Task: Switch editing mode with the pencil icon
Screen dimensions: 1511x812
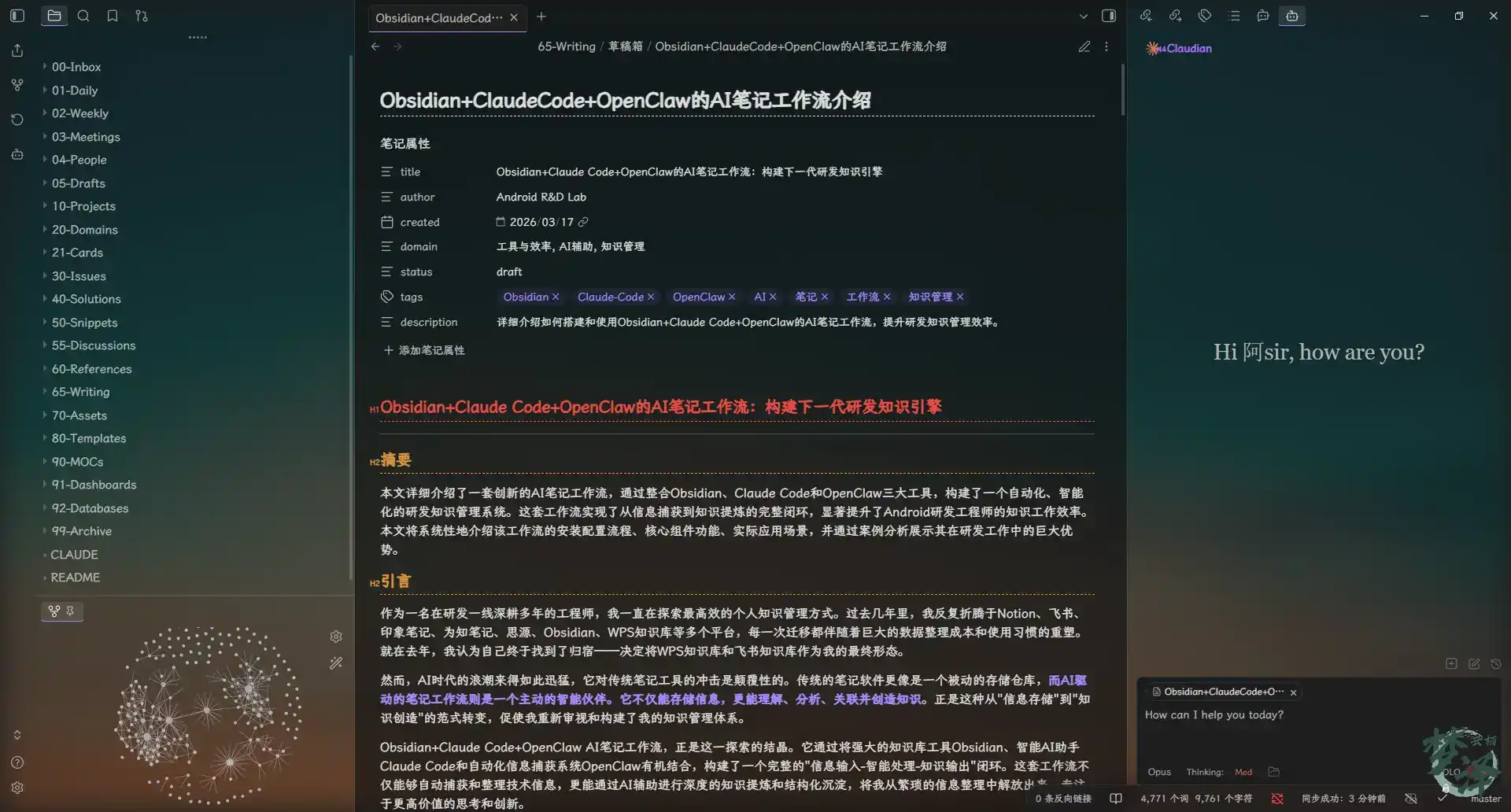Action: click(1084, 46)
